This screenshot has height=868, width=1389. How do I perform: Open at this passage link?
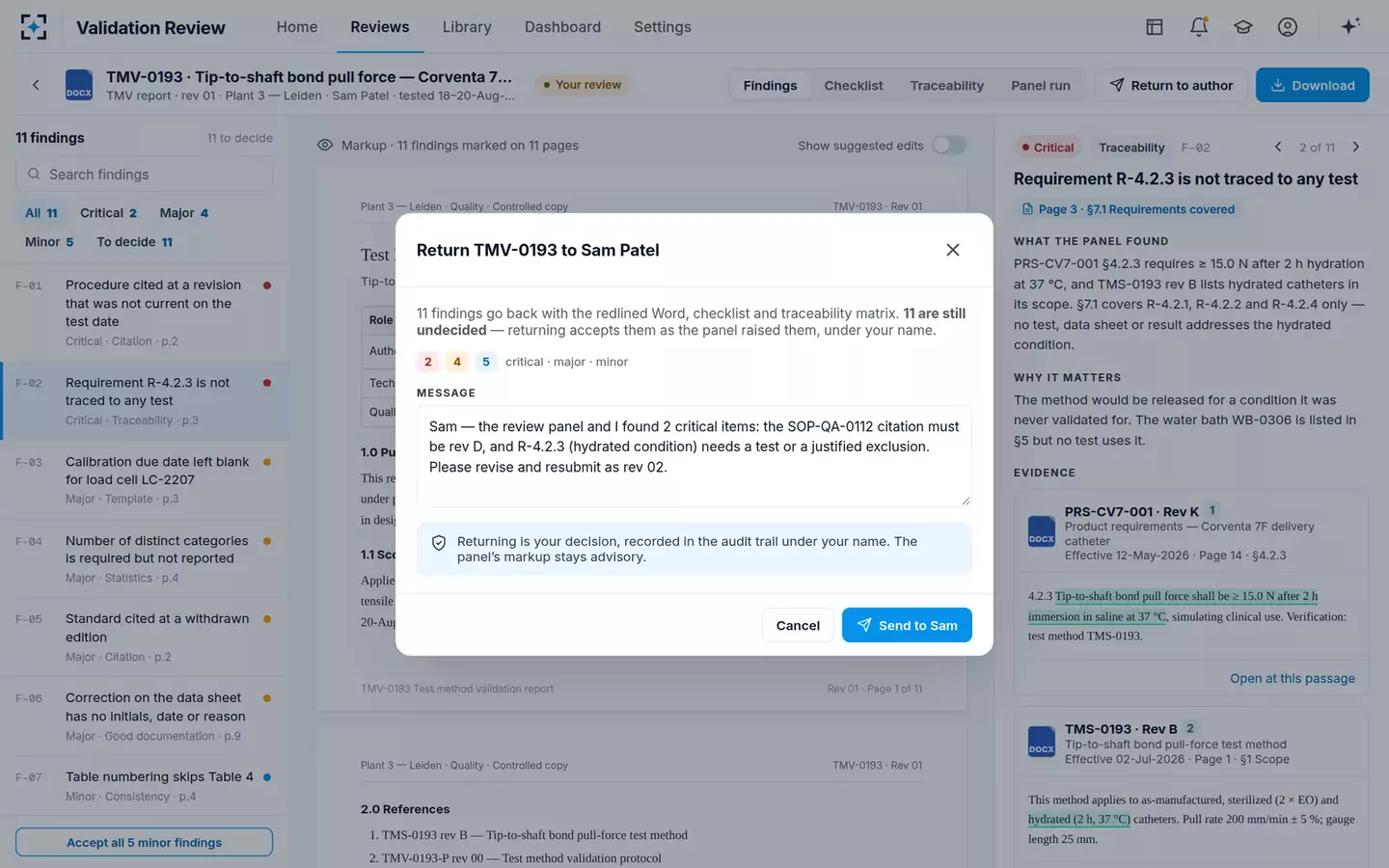tap(1293, 678)
